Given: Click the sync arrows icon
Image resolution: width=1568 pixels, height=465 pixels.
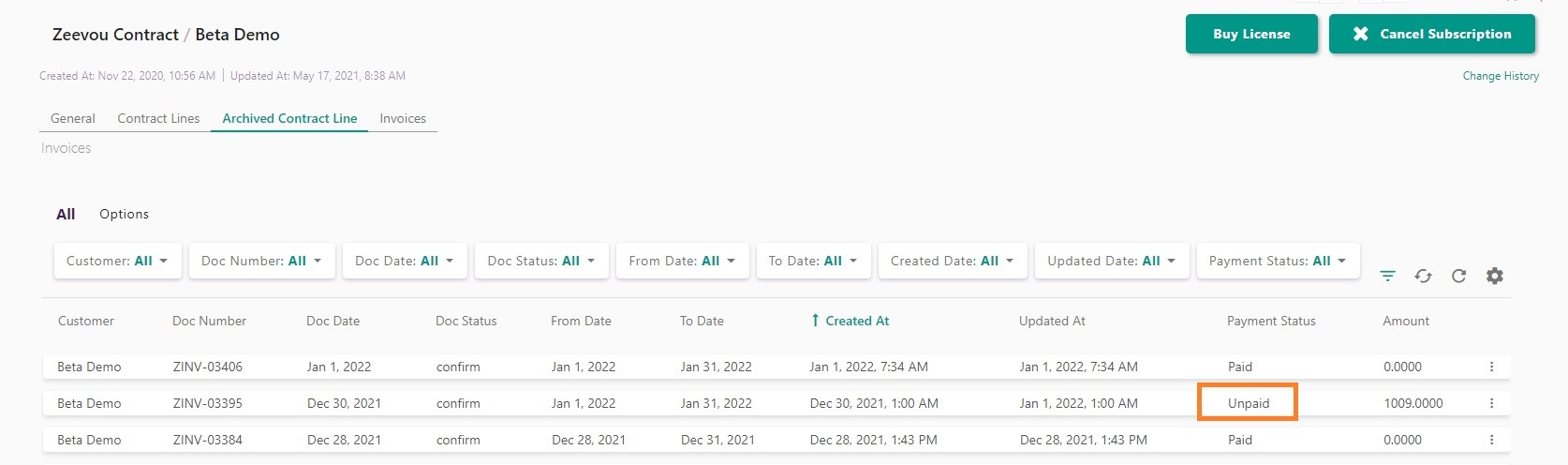Looking at the screenshot, I should 1423,276.
